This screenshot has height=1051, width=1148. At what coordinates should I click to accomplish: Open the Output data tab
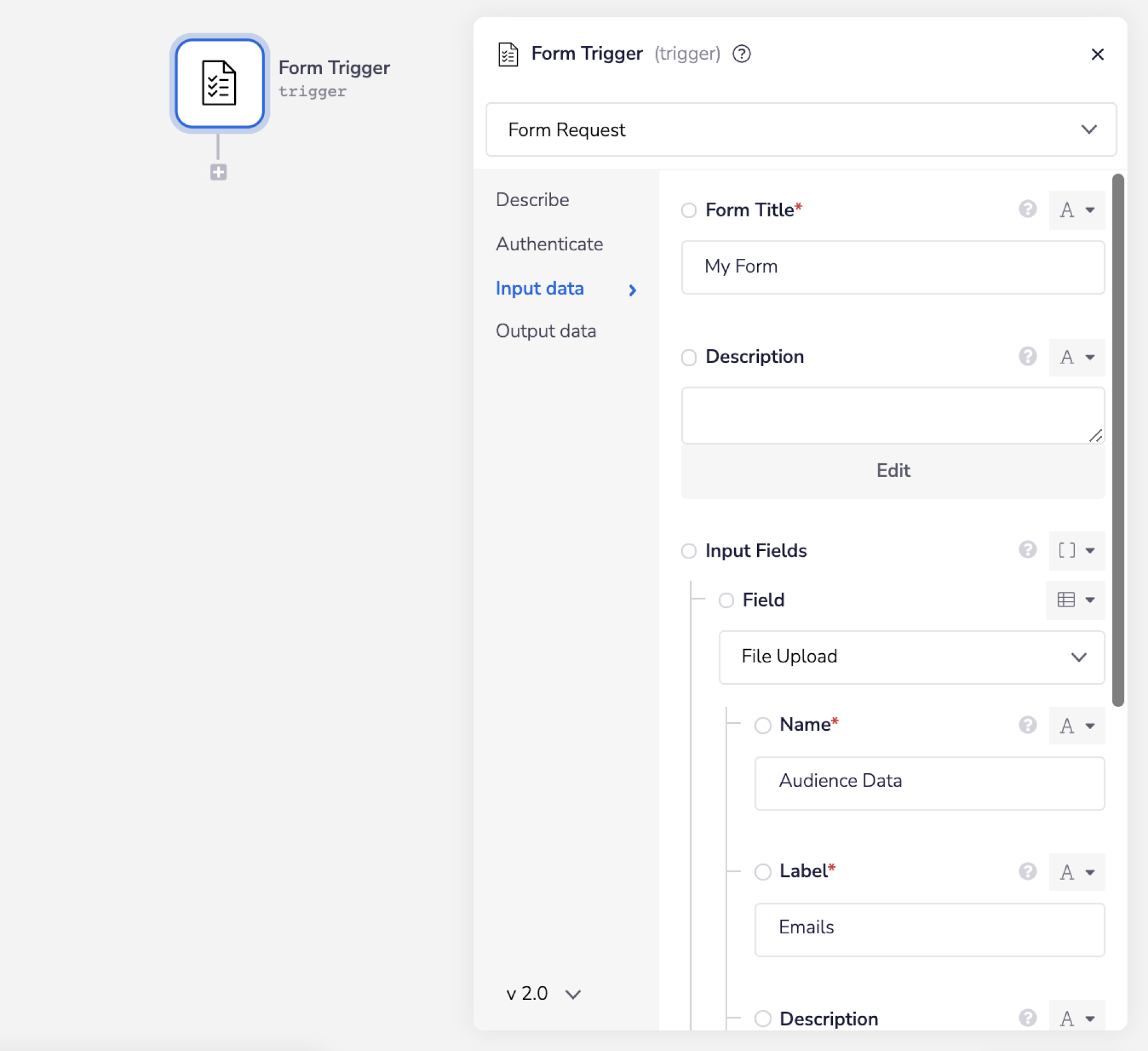[546, 331]
